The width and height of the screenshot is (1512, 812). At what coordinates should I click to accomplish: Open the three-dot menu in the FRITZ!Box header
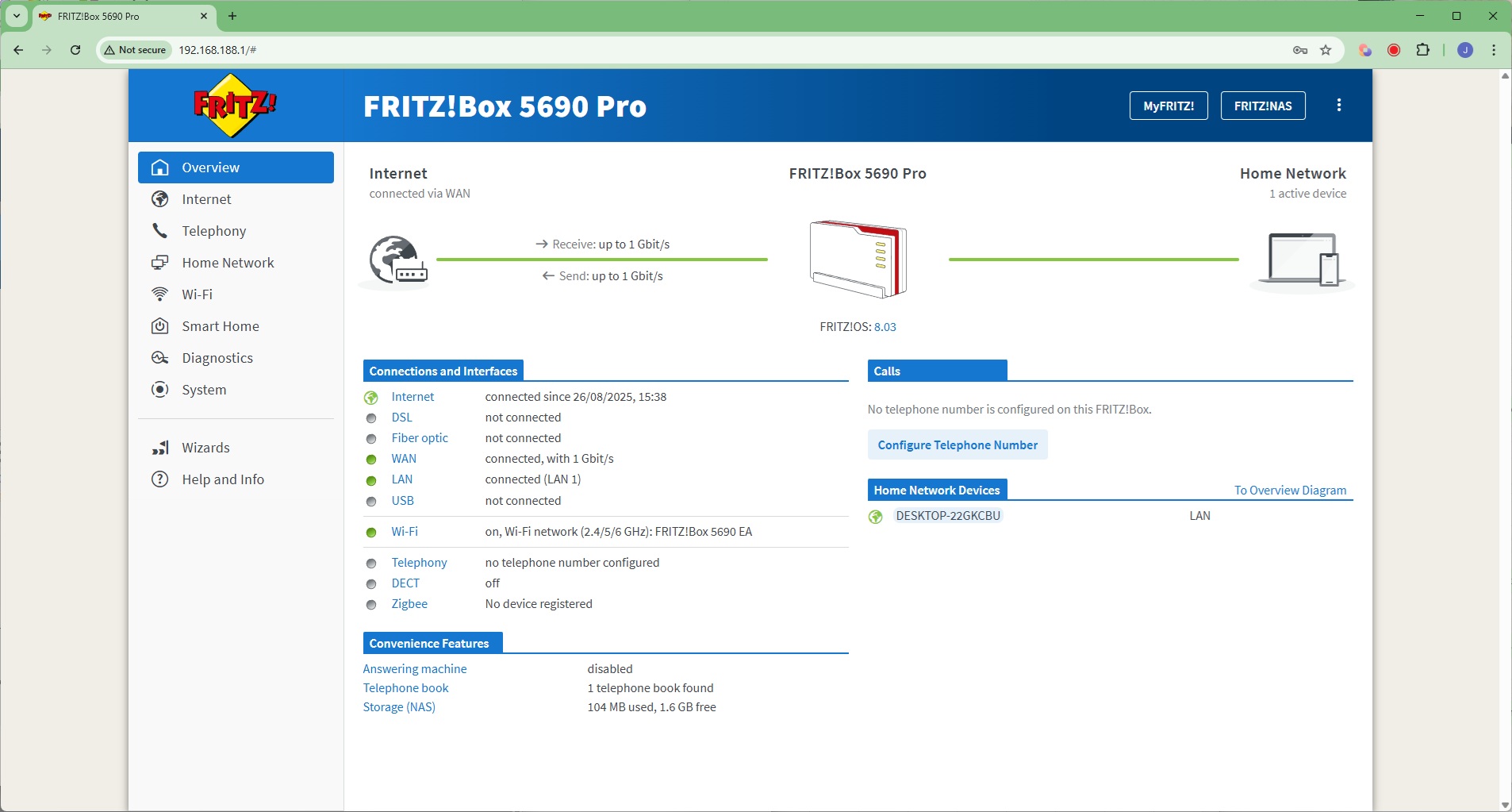1339,106
